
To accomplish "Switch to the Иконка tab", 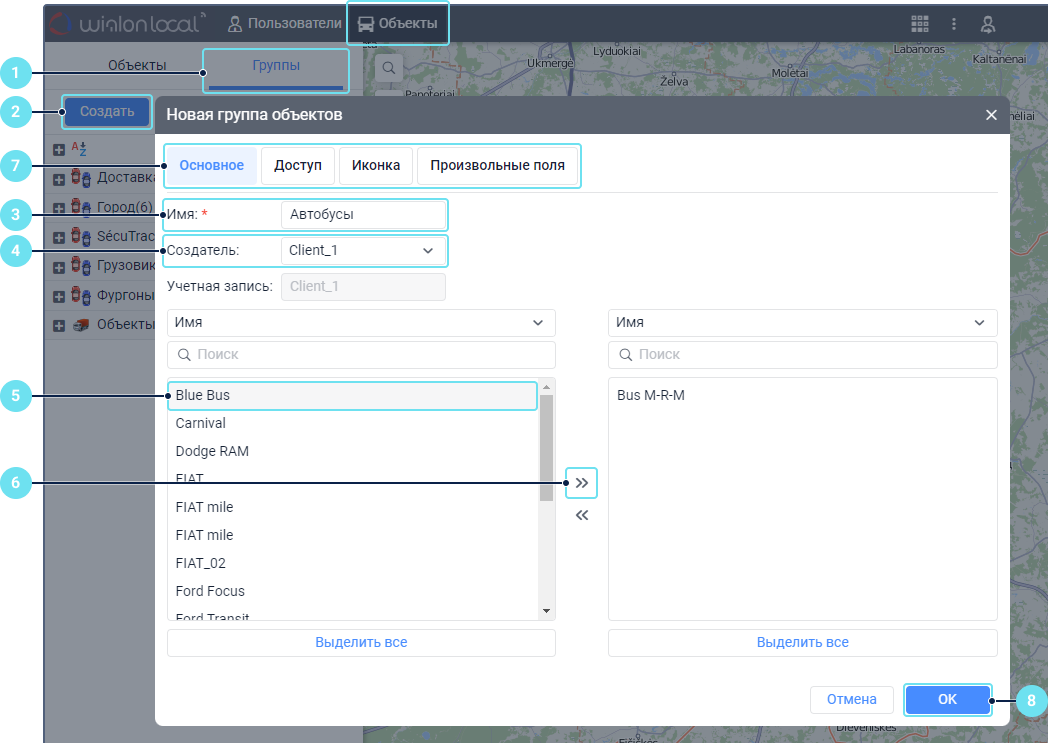I will pos(376,165).
